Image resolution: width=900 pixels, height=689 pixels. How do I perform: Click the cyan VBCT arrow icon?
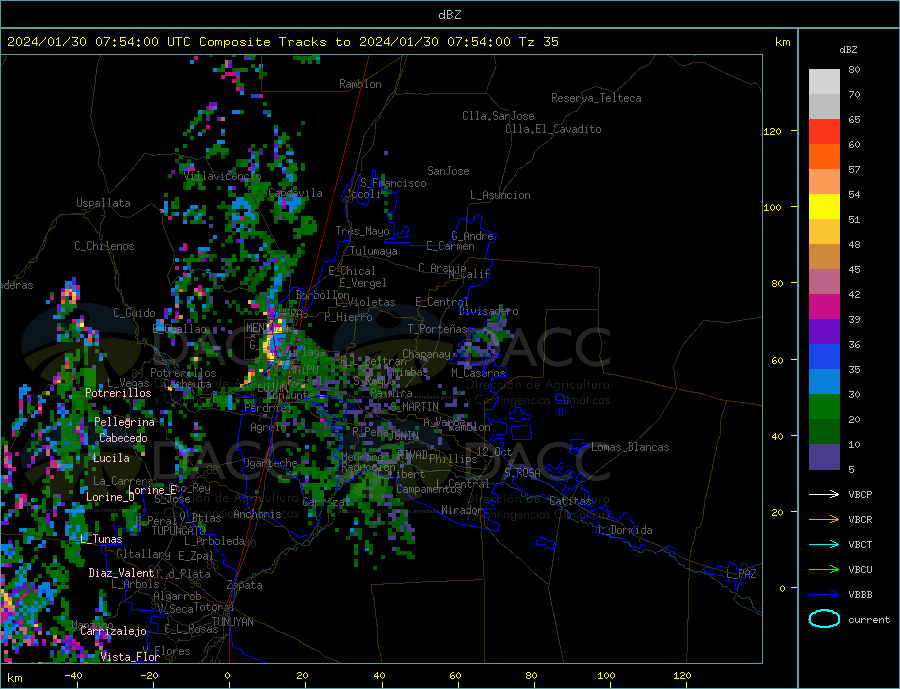point(824,544)
